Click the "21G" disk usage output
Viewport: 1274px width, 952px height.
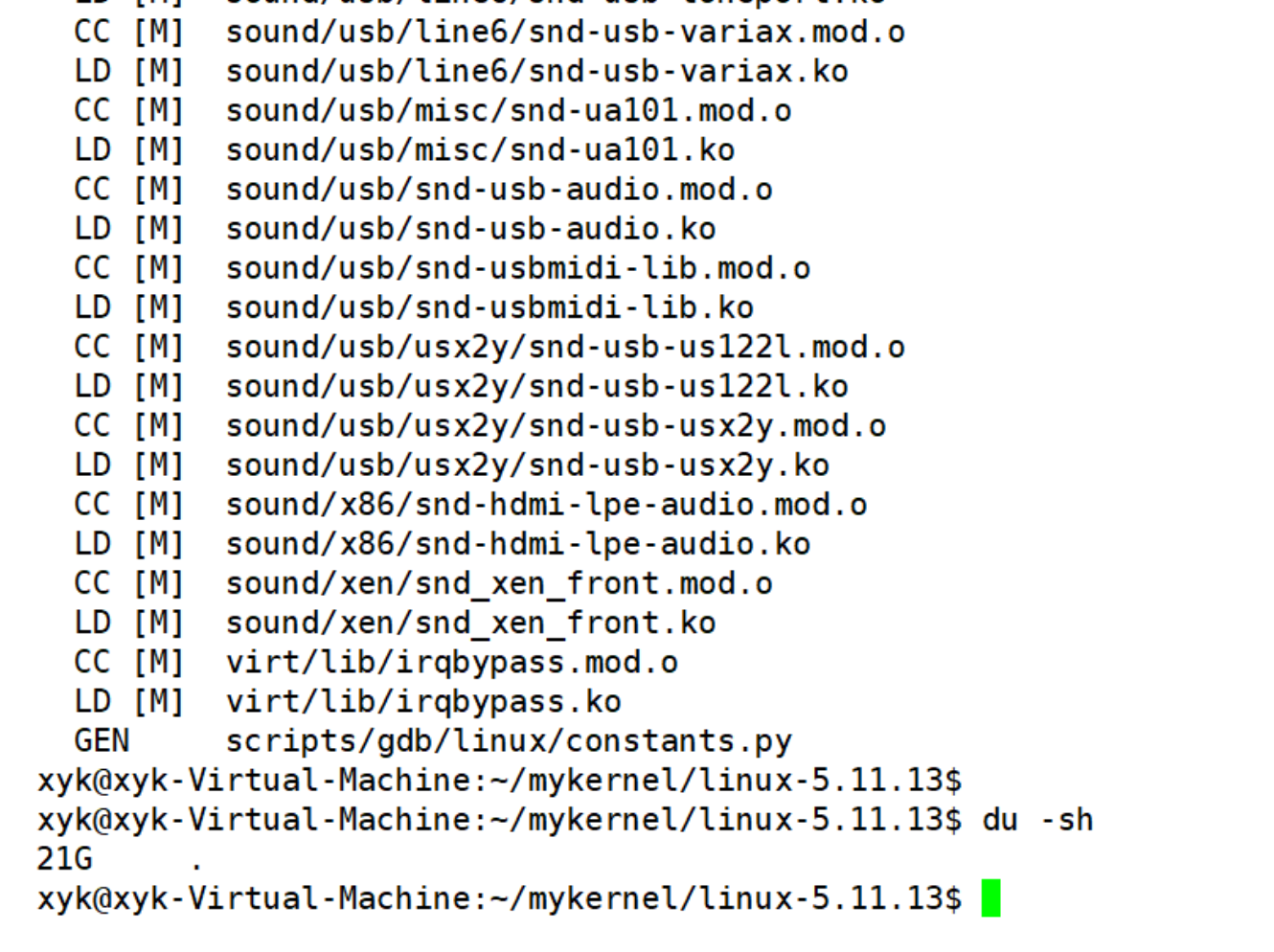pyautogui.click(x=64, y=859)
